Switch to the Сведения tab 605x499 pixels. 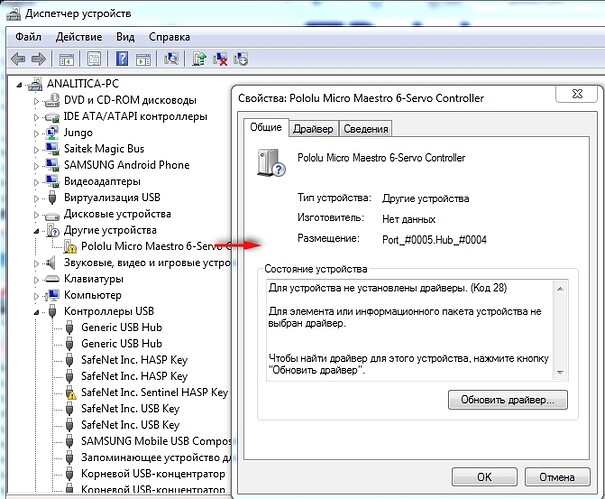[365, 128]
